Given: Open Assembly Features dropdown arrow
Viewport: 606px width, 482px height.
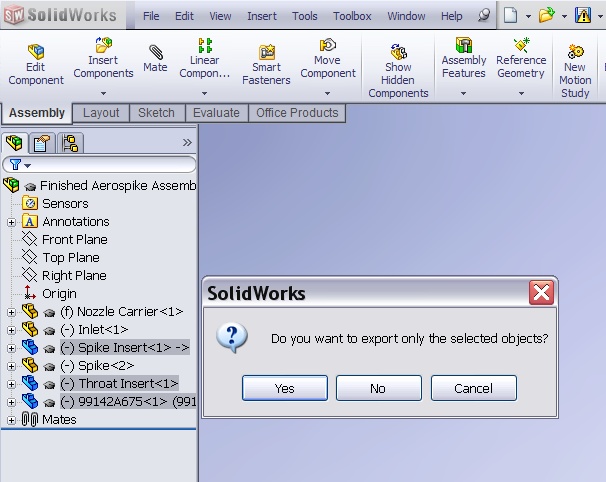Looking at the screenshot, I should click(x=463, y=93).
